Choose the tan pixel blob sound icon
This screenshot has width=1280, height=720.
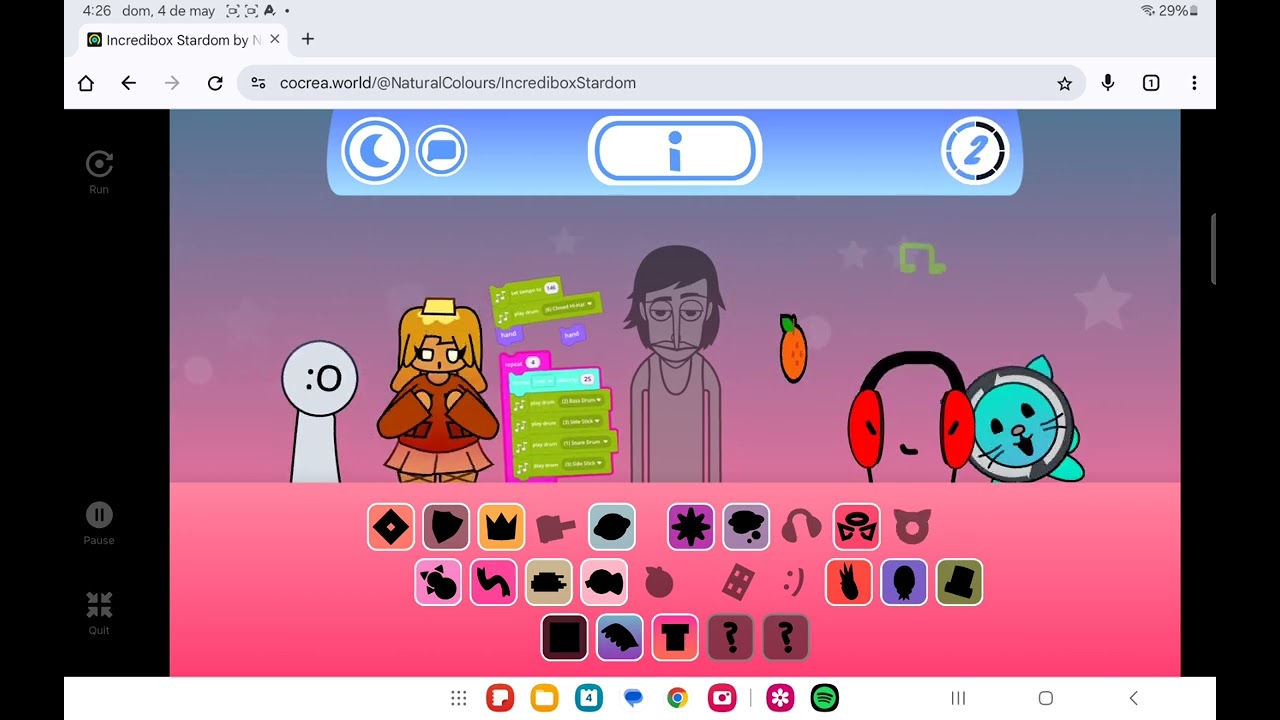click(549, 582)
